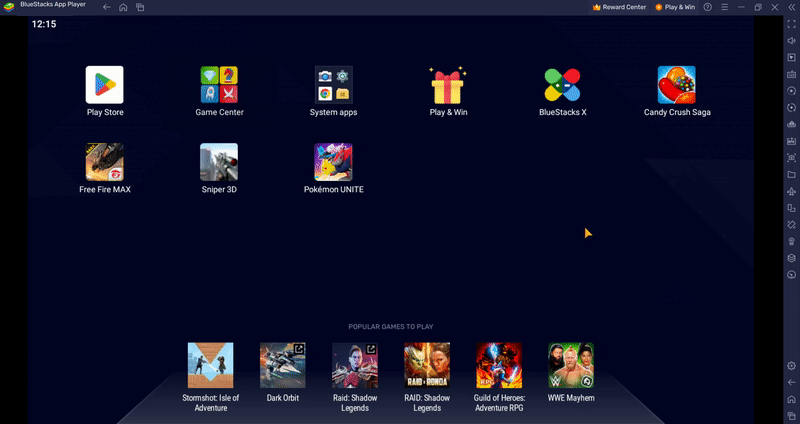Take a screenshot using the sidebar icon
Viewport: 800px width, 424px height.
point(791,158)
